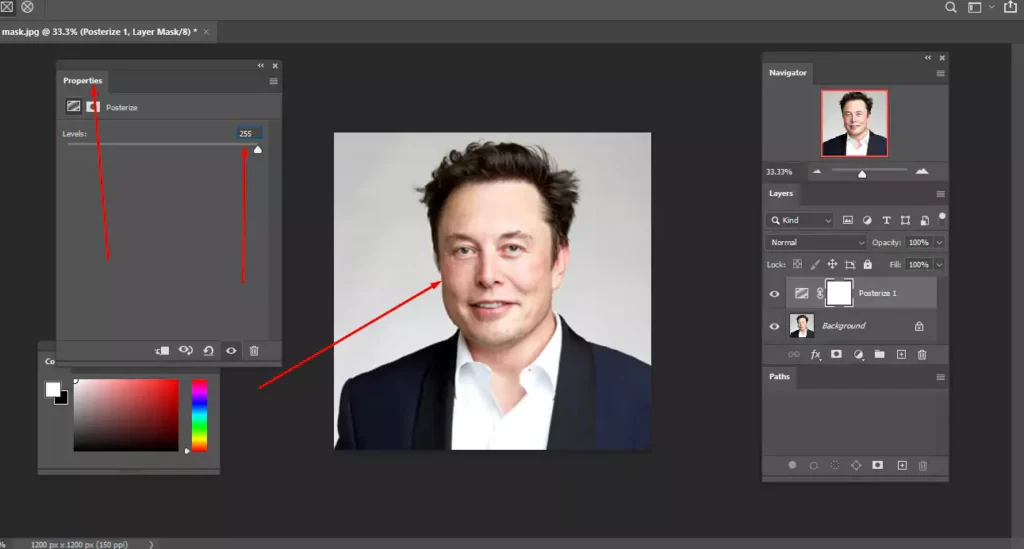Fill path with foreground color icon
1024x549 pixels.
tap(792, 465)
